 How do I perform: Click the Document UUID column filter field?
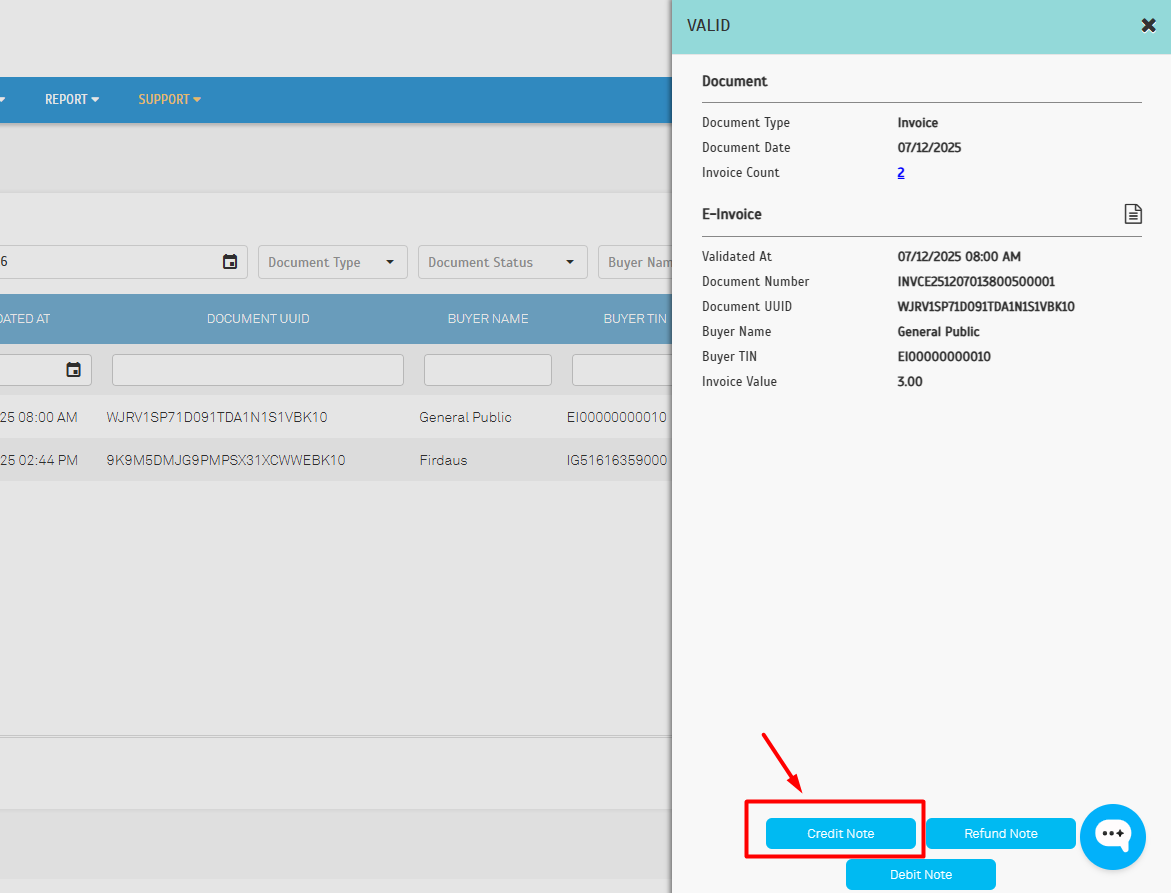(258, 370)
